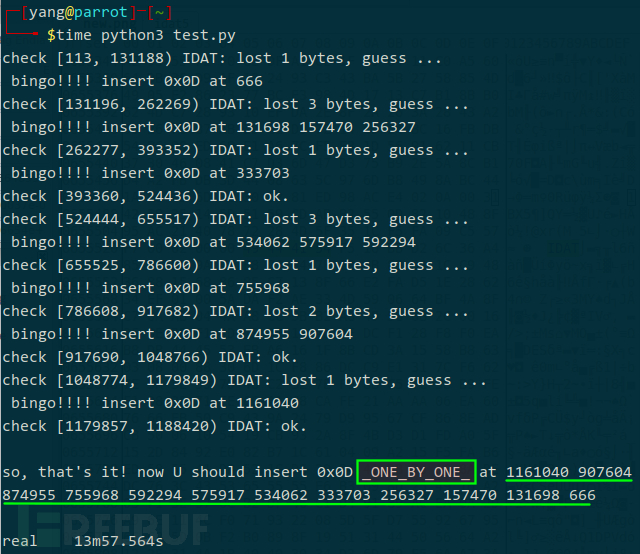The image size is (640, 554).
Task: Click 'insert 0x0D at 333703' line
Action: [150, 173]
